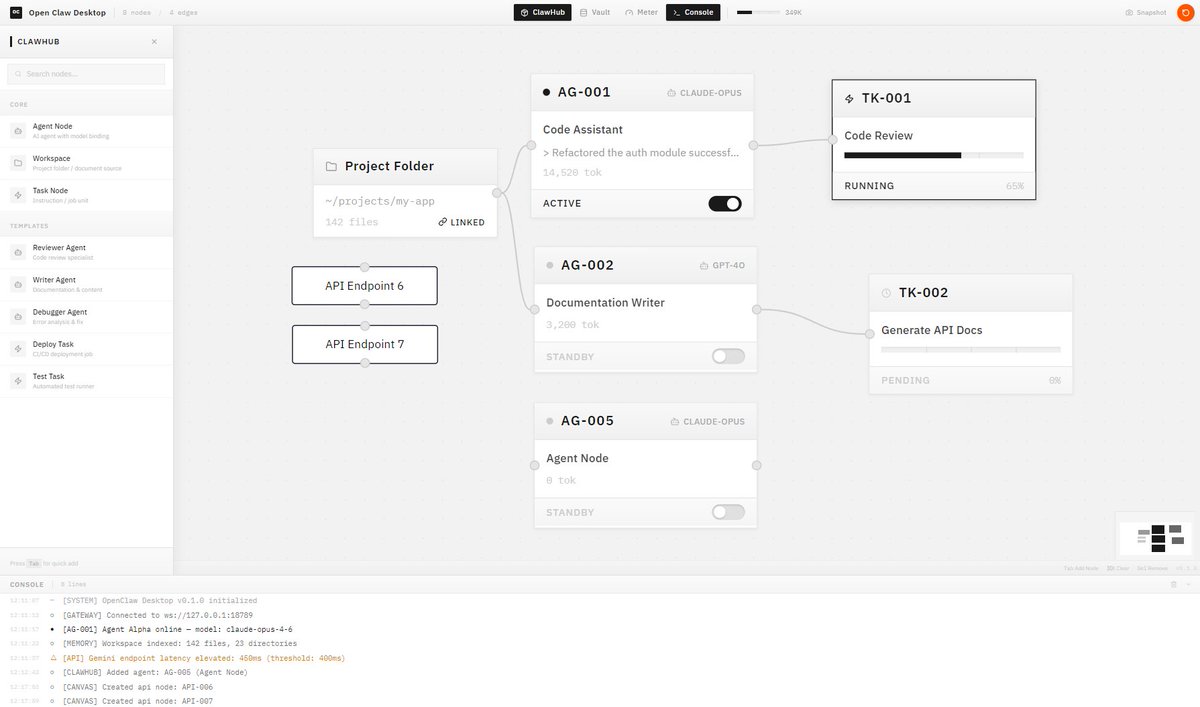
Task: Click the Agent Node robot icon
Action: coord(18,131)
